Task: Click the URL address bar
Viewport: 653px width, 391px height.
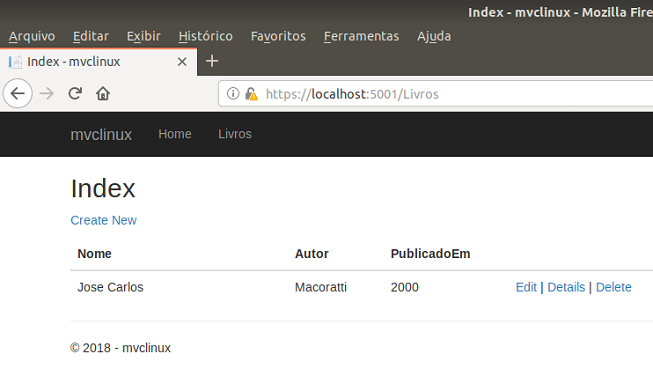Action: [436, 94]
